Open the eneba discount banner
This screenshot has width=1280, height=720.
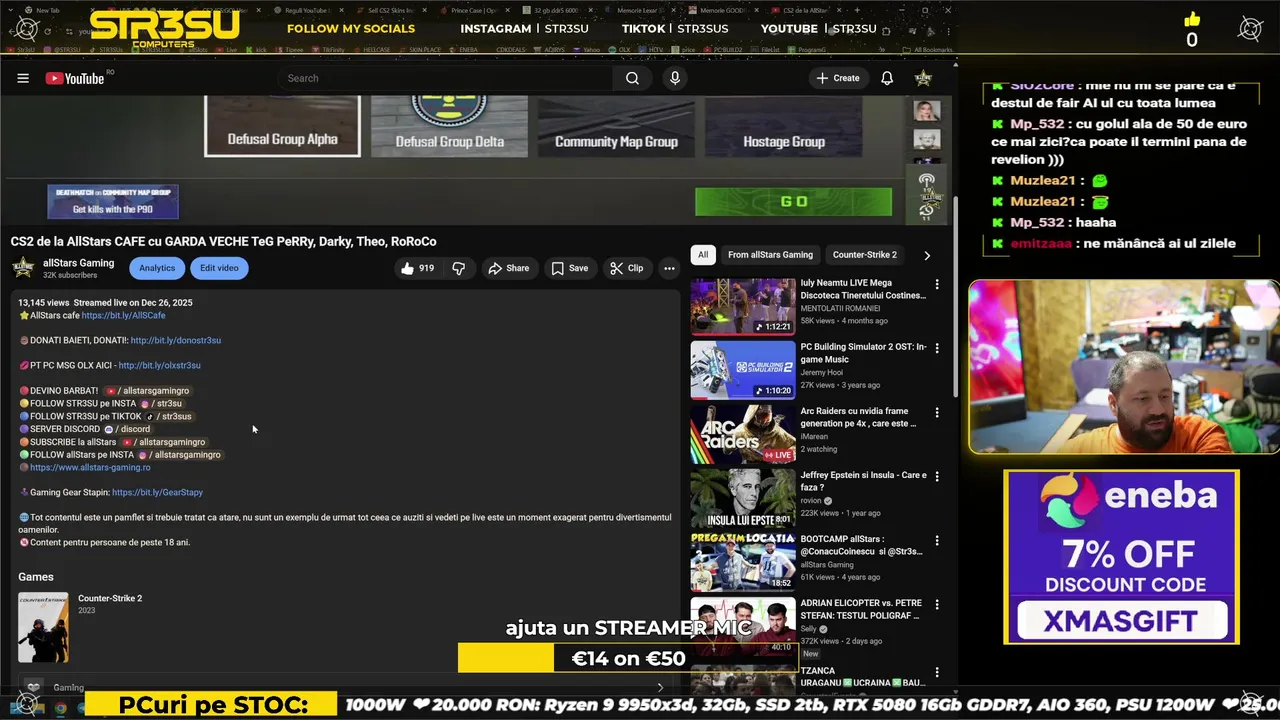coord(1121,557)
